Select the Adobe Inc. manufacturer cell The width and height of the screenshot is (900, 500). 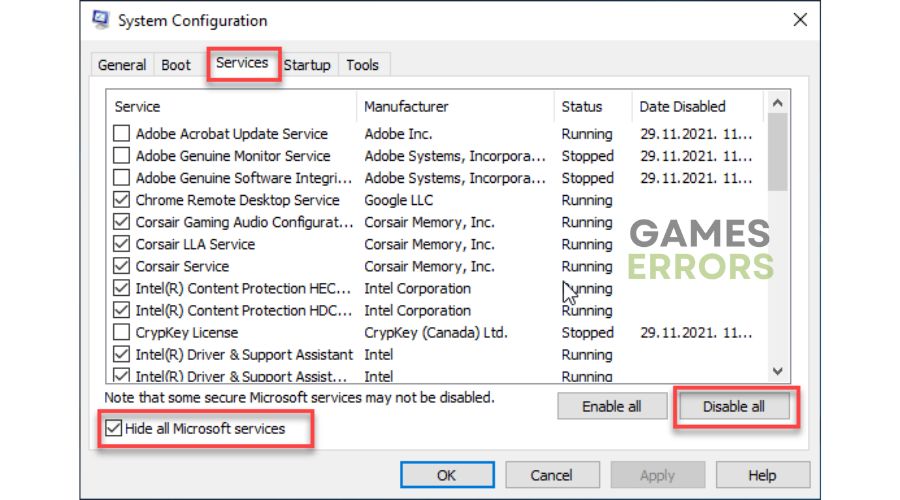coord(398,134)
